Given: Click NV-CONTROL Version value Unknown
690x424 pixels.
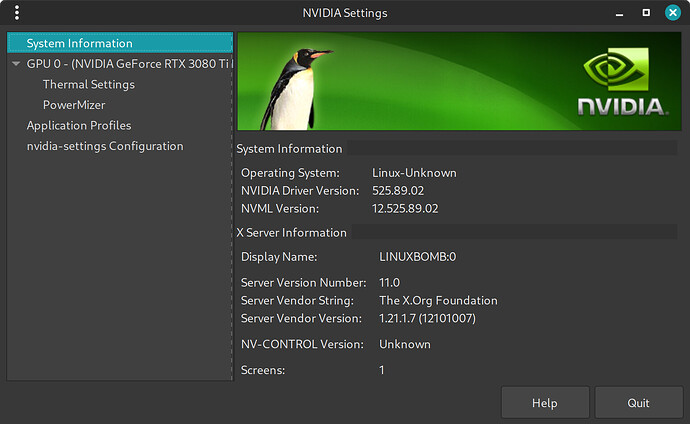Looking at the screenshot, I should [404, 344].
